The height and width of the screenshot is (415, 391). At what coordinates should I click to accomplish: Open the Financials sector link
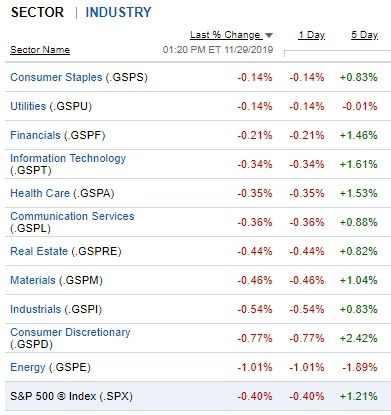(35, 135)
